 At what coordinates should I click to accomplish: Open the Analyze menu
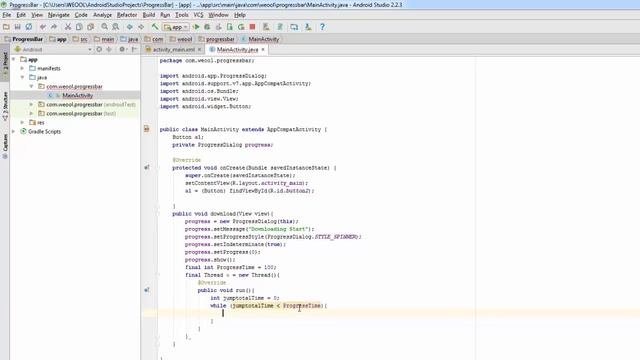[x=102, y=15]
